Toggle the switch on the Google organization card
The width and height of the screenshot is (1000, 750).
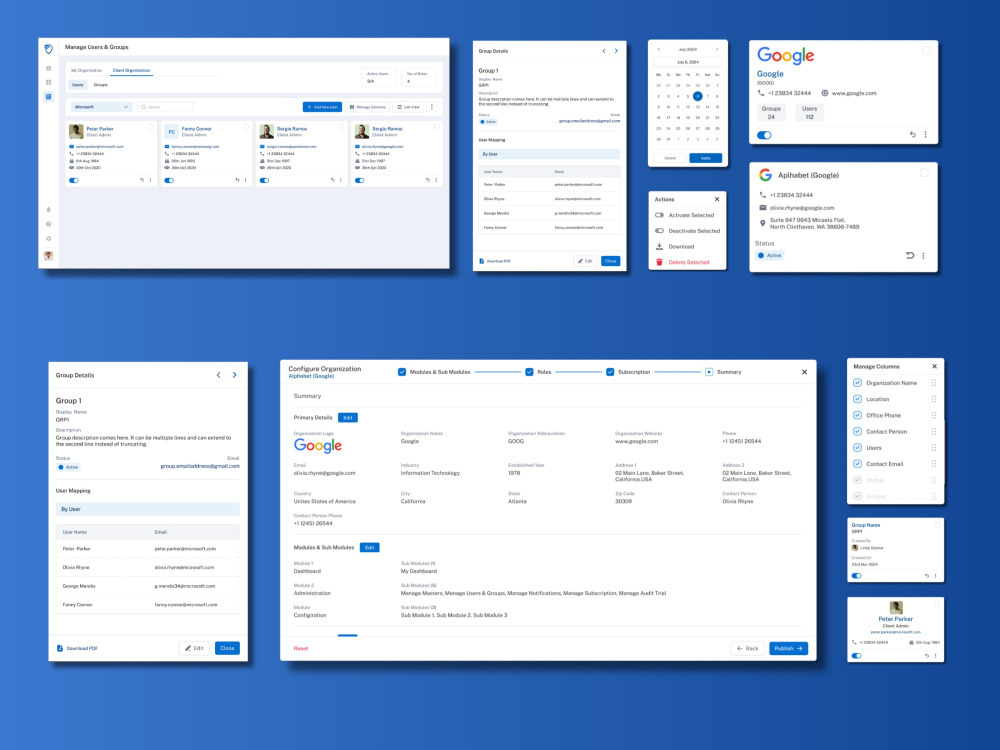pyautogui.click(x=764, y=135)
